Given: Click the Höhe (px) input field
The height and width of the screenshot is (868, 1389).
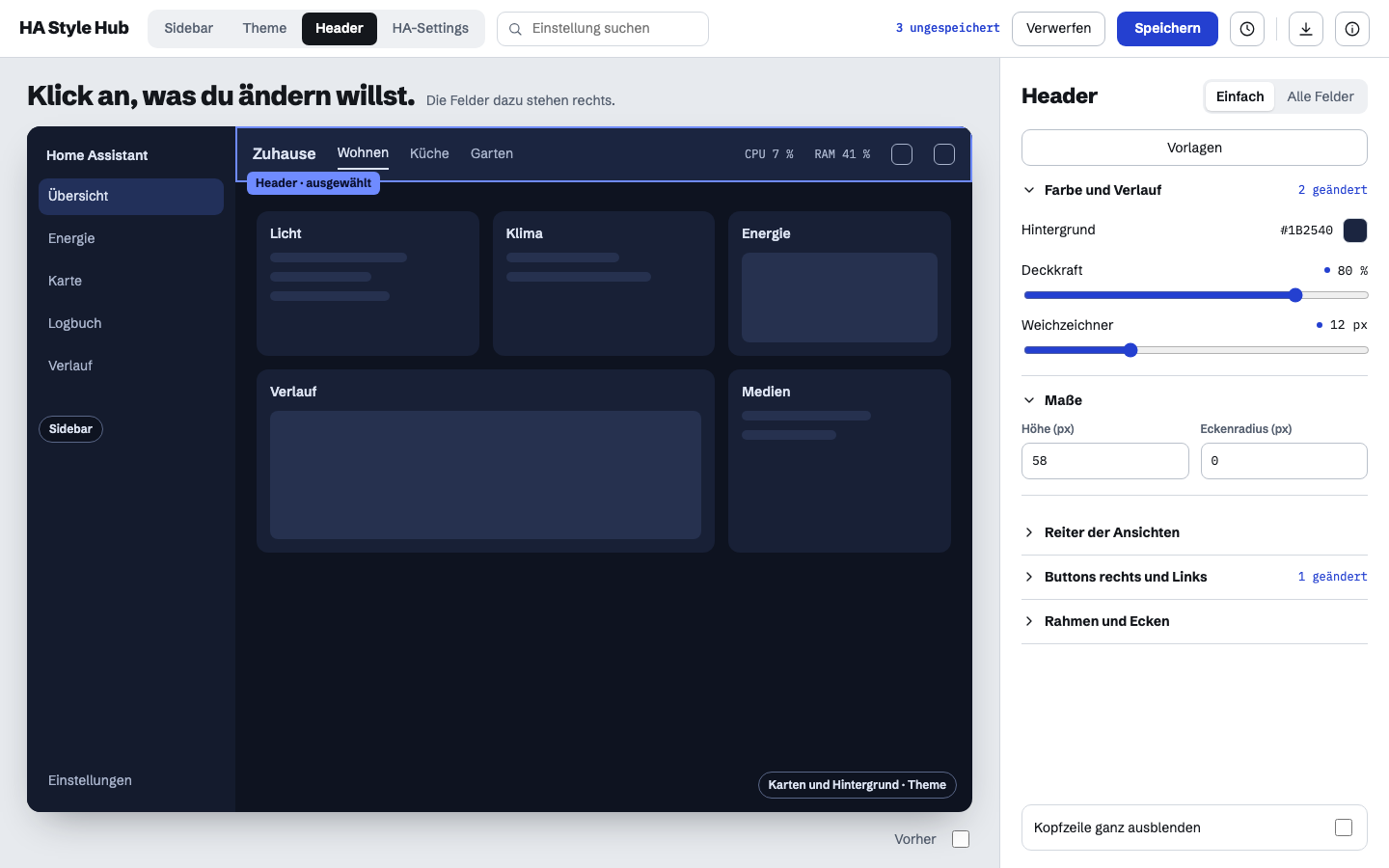Looking at the screenshot, I should coord(1105,461).
